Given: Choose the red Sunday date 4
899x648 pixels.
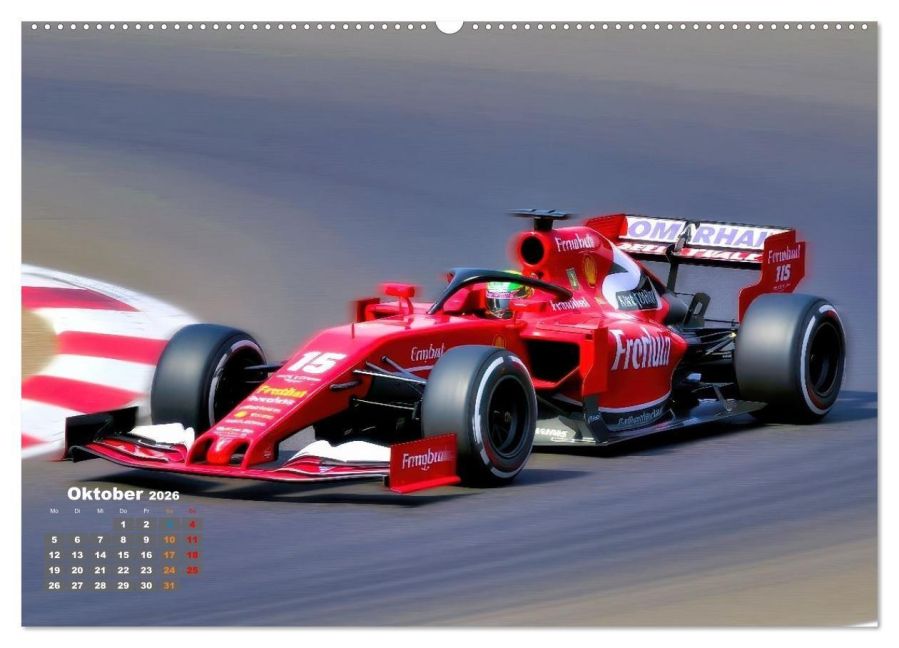Looking at the screenshot, I should point(193,524).
